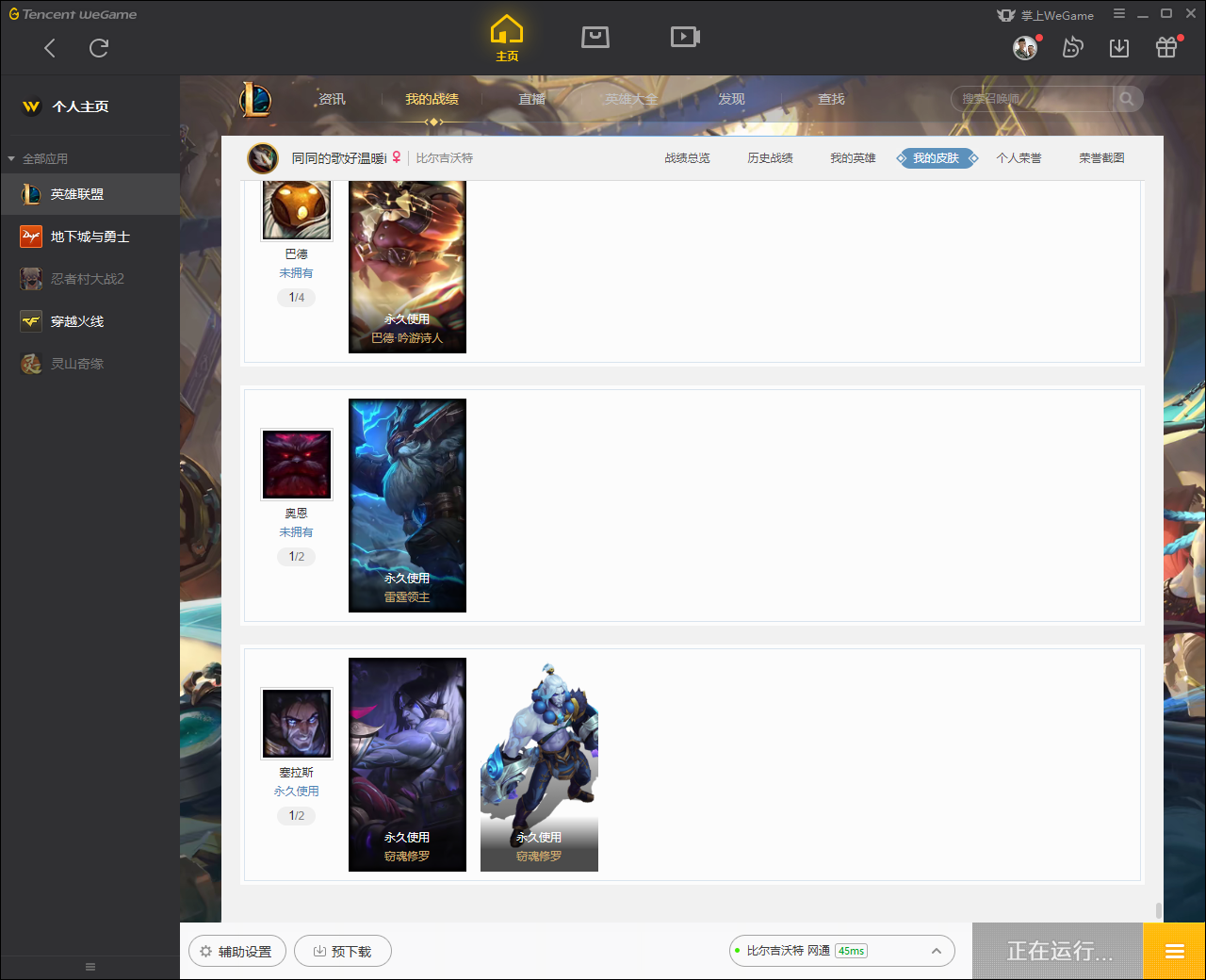1206x980 pixels.
Task: Click the 永久使用 label under 塞拉斯
Action: (x=296, y=792)
